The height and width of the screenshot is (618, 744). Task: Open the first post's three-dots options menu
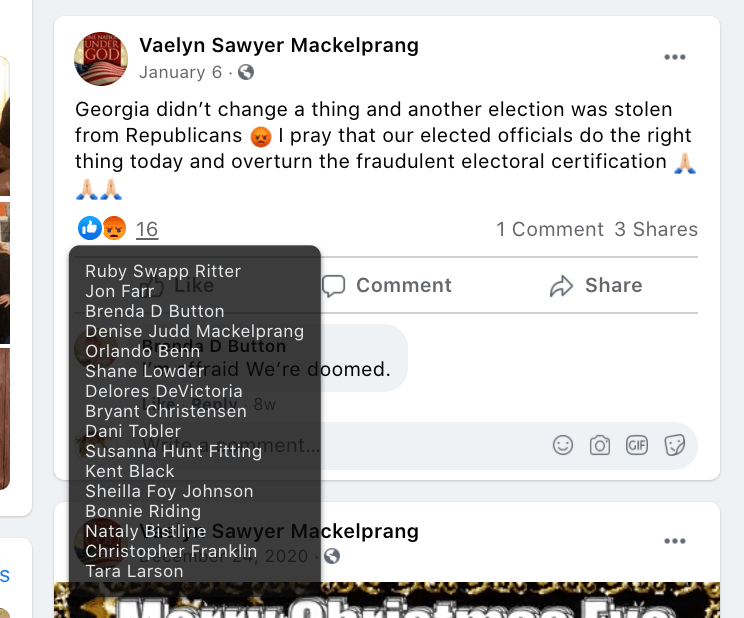pyautogui.click(x=675, y=58)
